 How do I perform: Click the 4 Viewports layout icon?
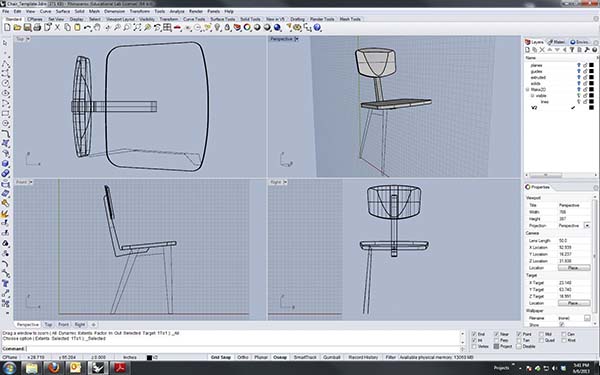tap(167, 28)
